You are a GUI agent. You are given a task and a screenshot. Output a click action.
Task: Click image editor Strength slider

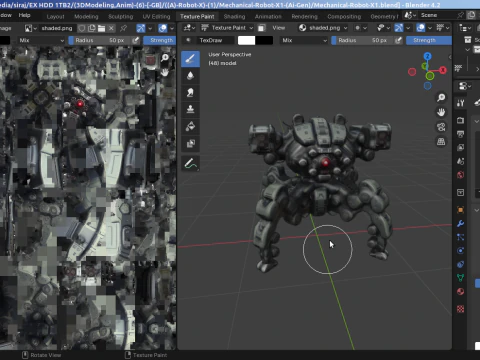[160, 40]
